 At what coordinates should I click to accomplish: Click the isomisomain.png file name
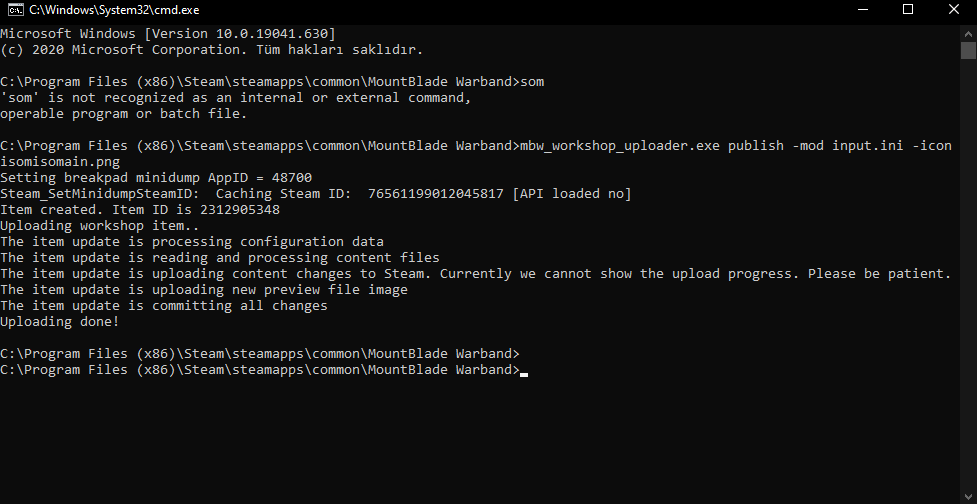coord(60,162)
